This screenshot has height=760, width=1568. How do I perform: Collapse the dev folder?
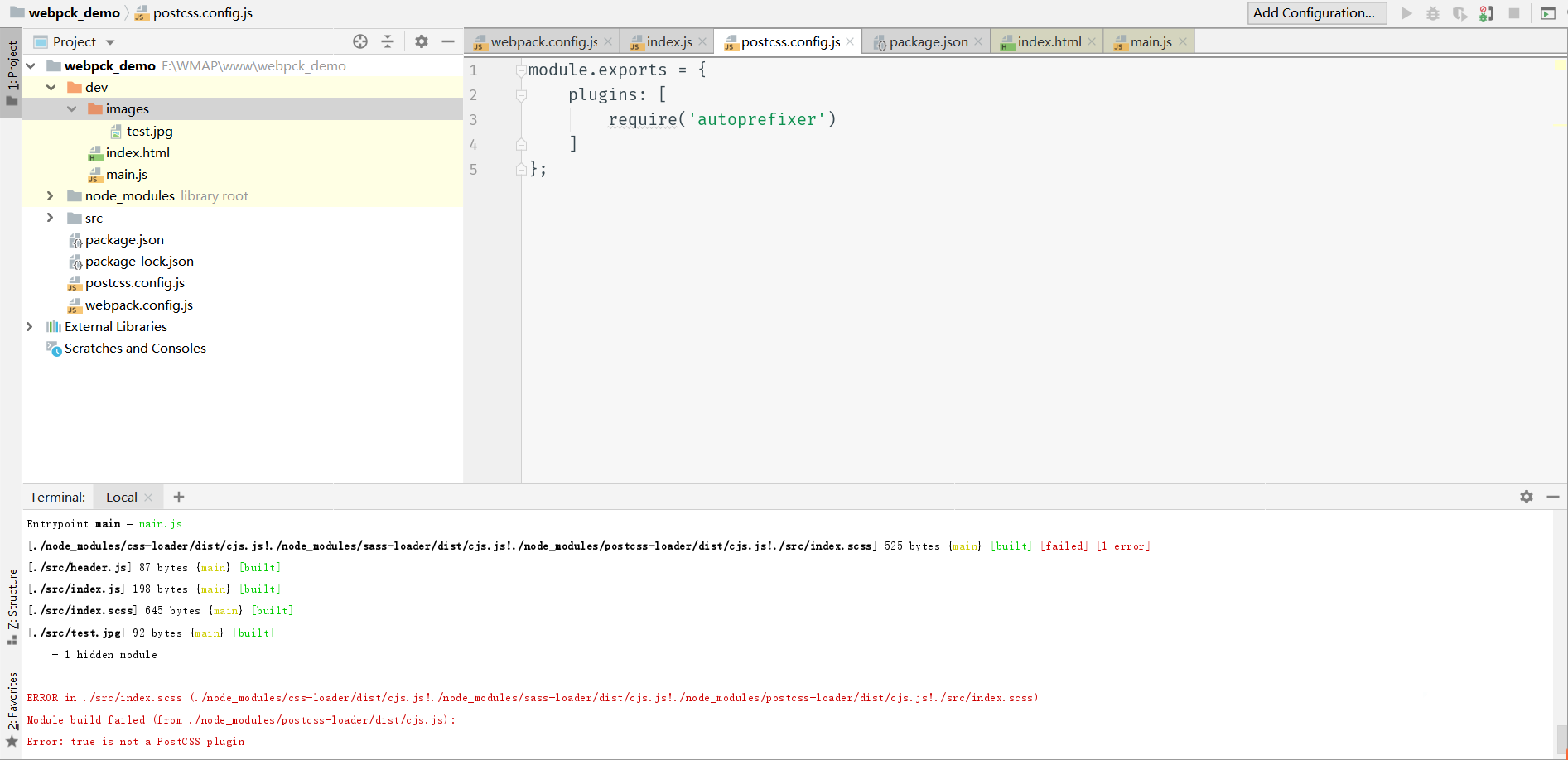pos(51,87)
